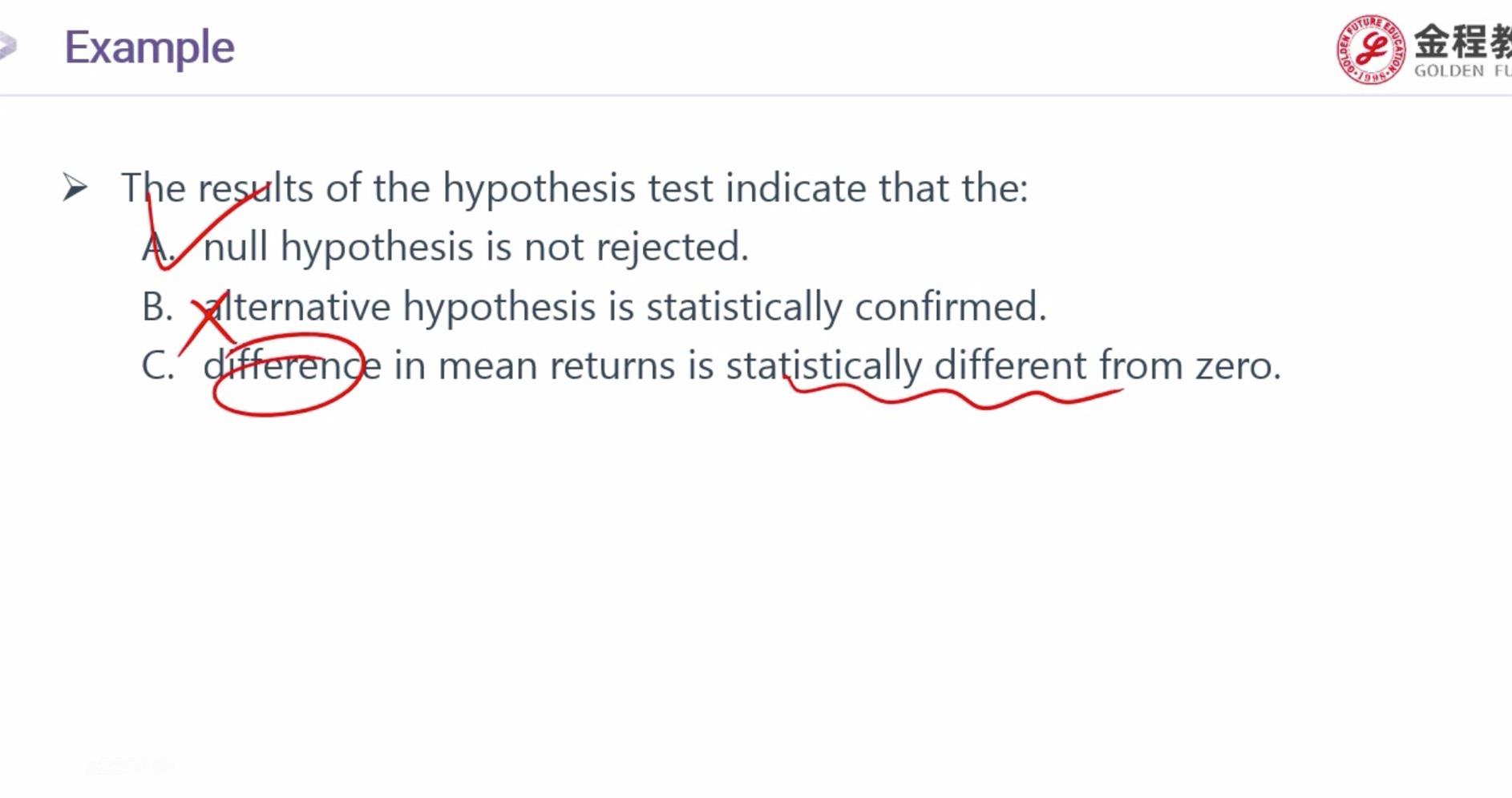
Task: Click the purple arrow beside the Example title
Action: tap(6, 46)
